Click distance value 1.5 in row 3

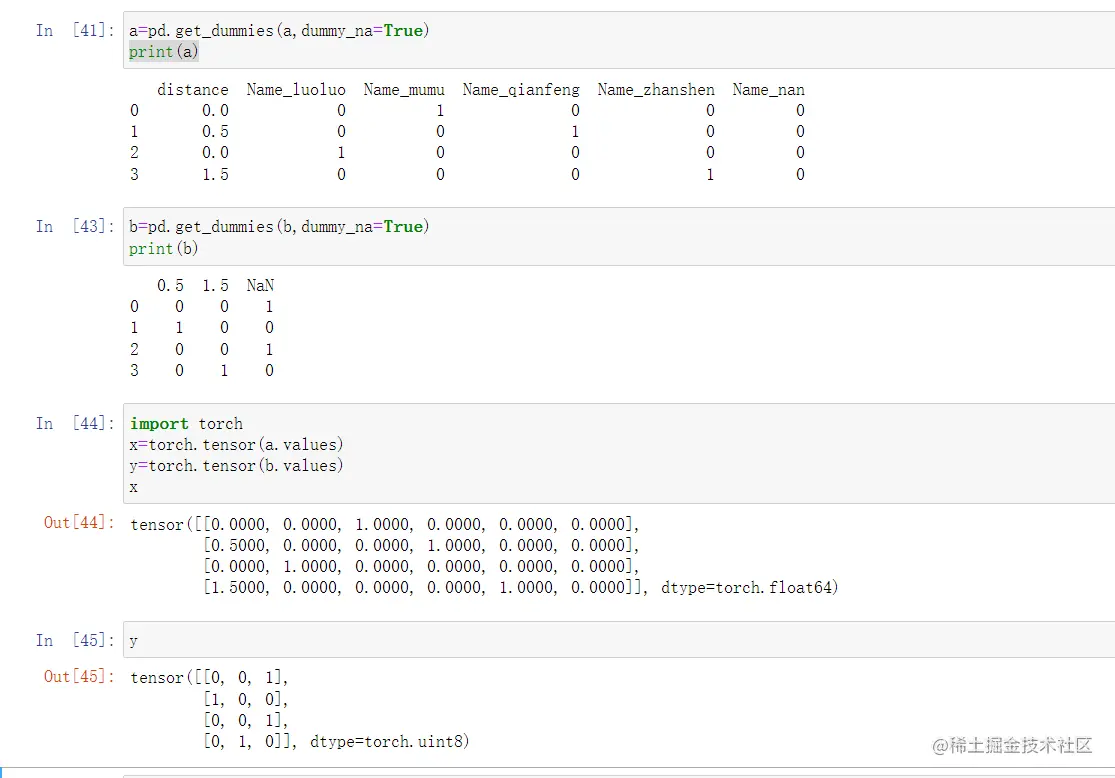(215, 174)
